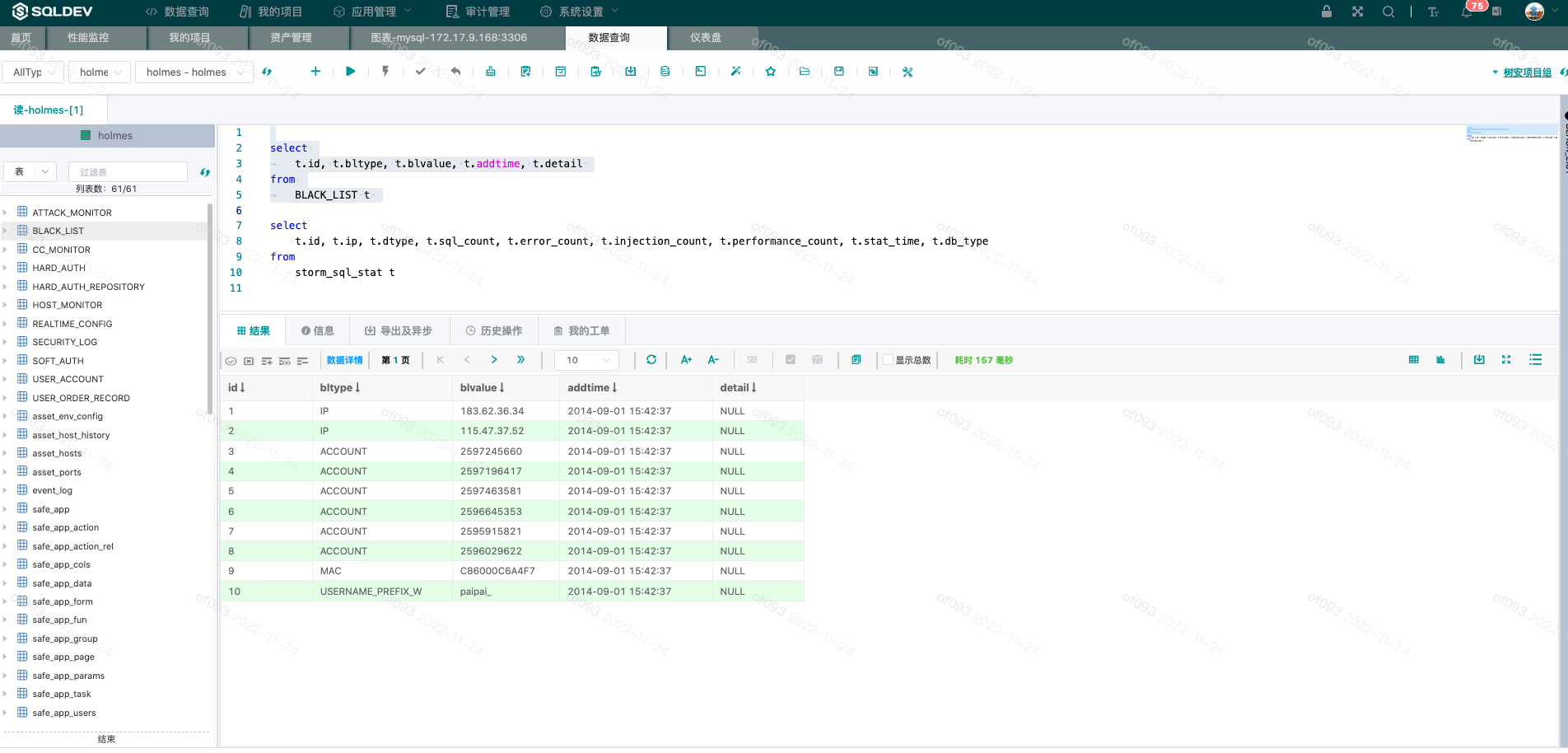This screenshot has width=1568, height=753.
Task: Click the save disk icon in toolbar
Action: 839,72
